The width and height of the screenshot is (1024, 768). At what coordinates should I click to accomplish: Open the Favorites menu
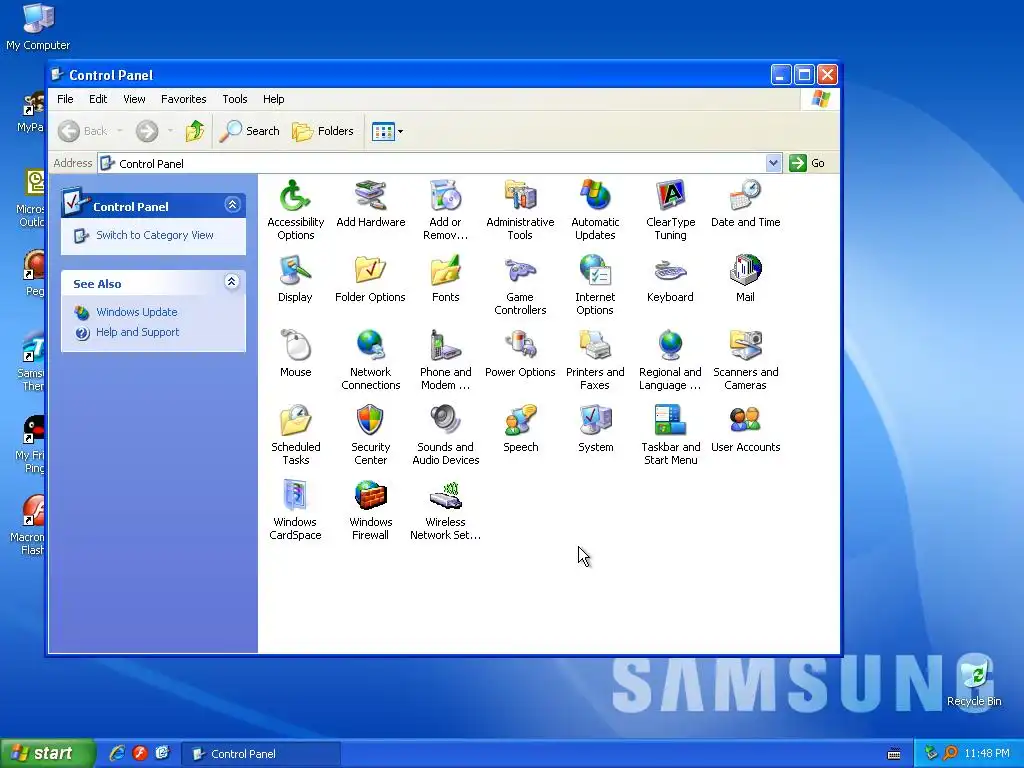point(184,99)
